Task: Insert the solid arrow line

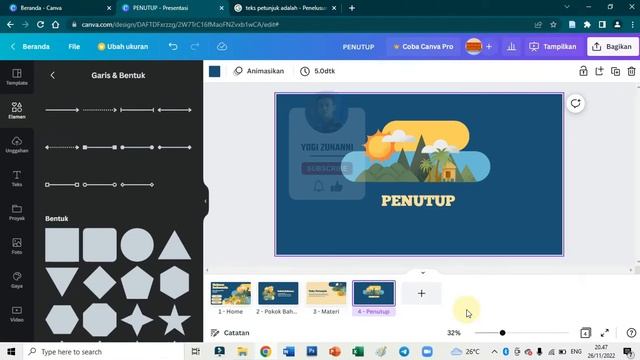Action: pos(62,110)
